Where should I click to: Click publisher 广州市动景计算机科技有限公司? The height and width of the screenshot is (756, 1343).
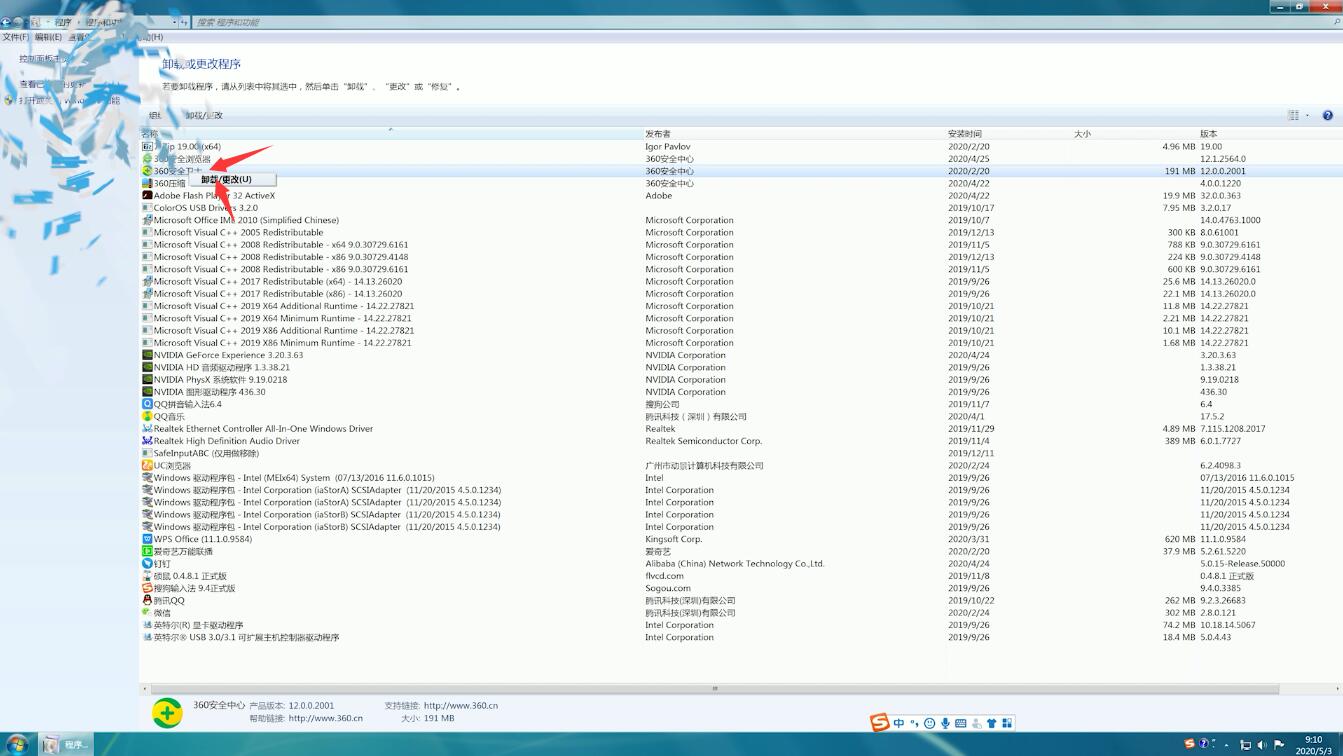(704, 465)
